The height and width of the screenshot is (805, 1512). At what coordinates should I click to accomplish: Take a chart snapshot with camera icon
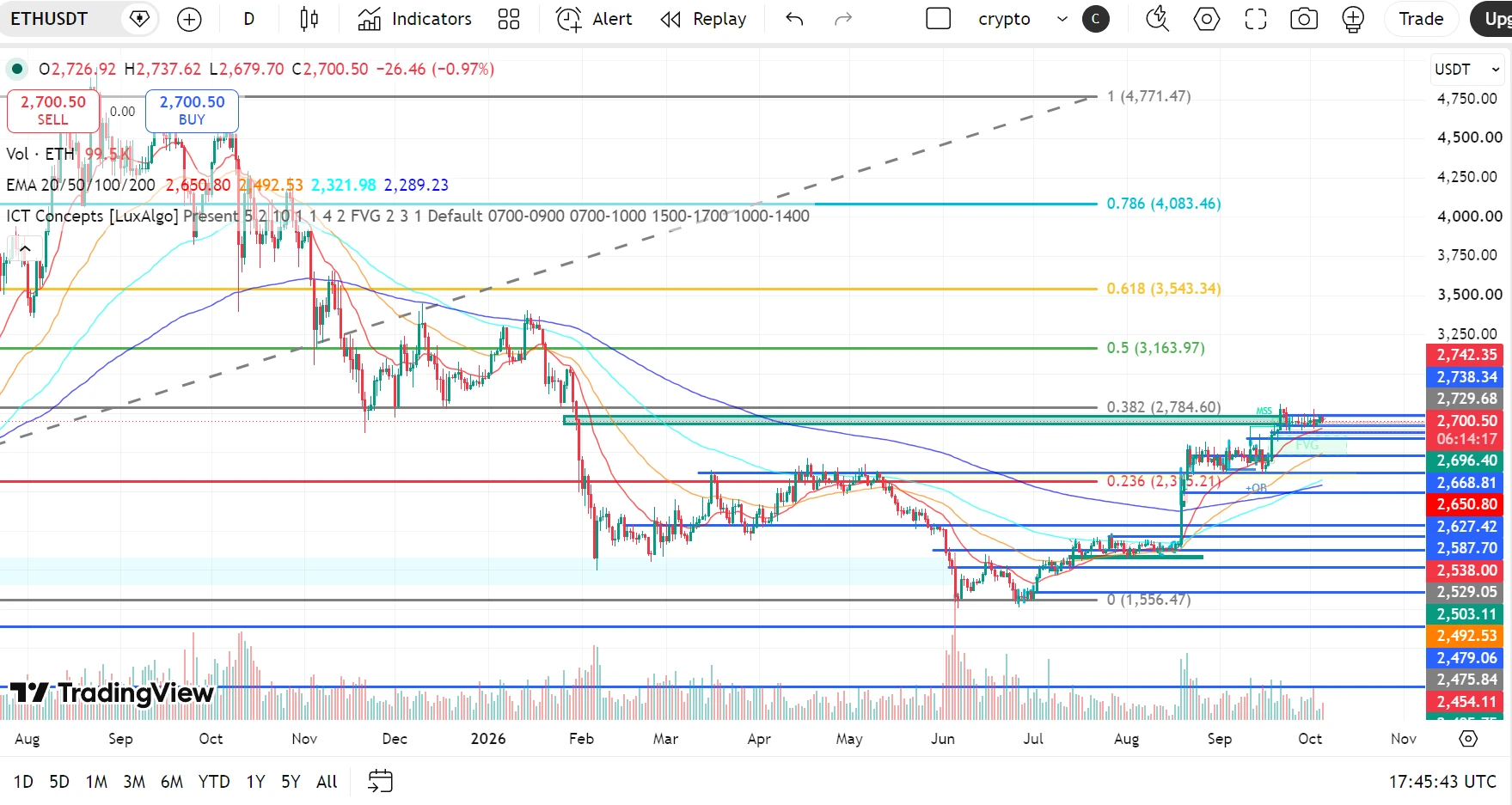point(1304,19)
